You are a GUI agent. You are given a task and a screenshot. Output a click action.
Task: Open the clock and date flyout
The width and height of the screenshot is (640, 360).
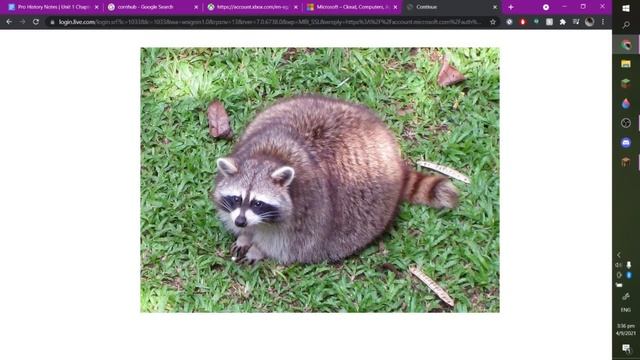[626, 329]
